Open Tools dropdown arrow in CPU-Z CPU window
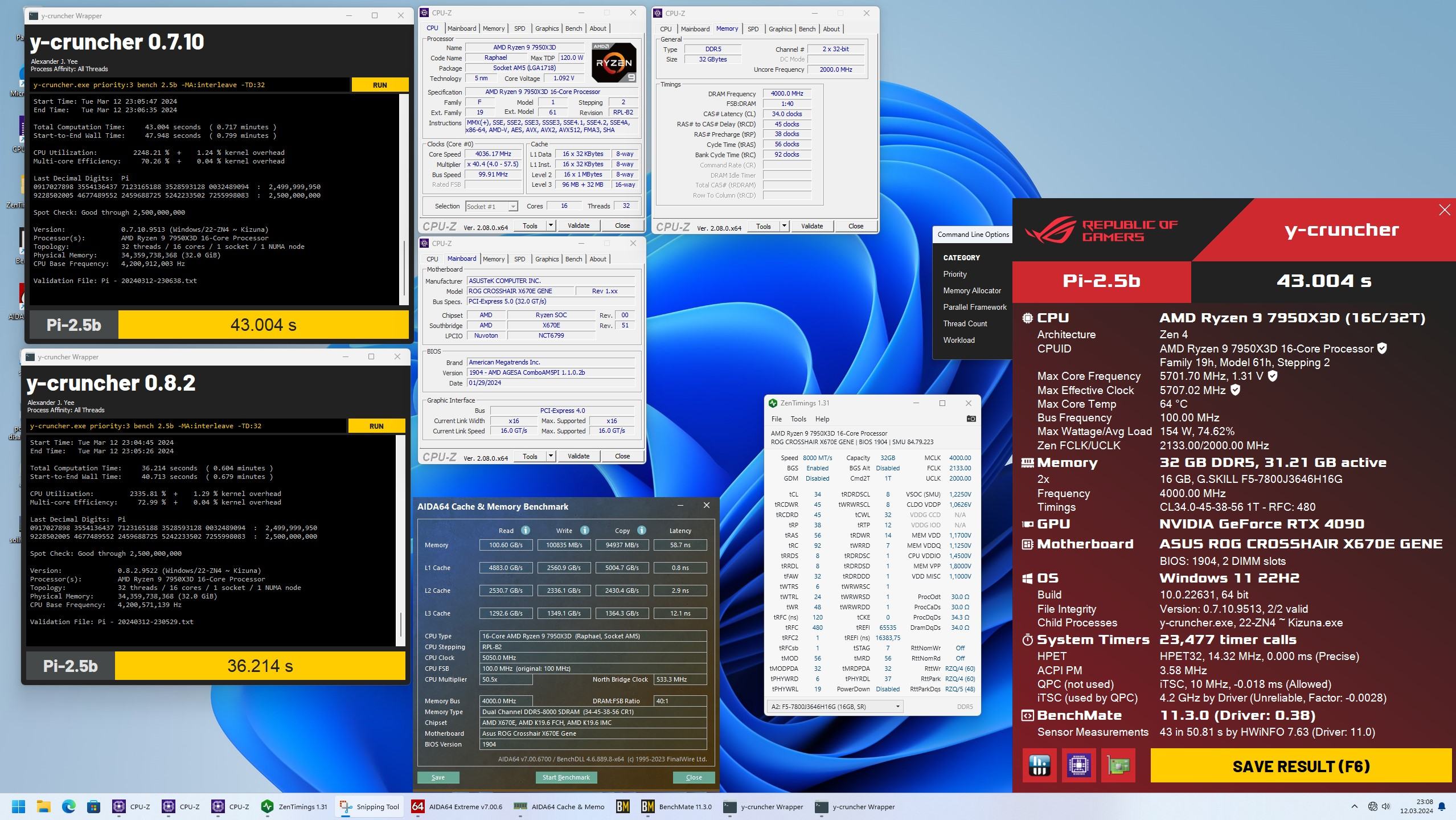This screenshot has height=820, width=1456. pyautogui.click(x=551, y=225)
